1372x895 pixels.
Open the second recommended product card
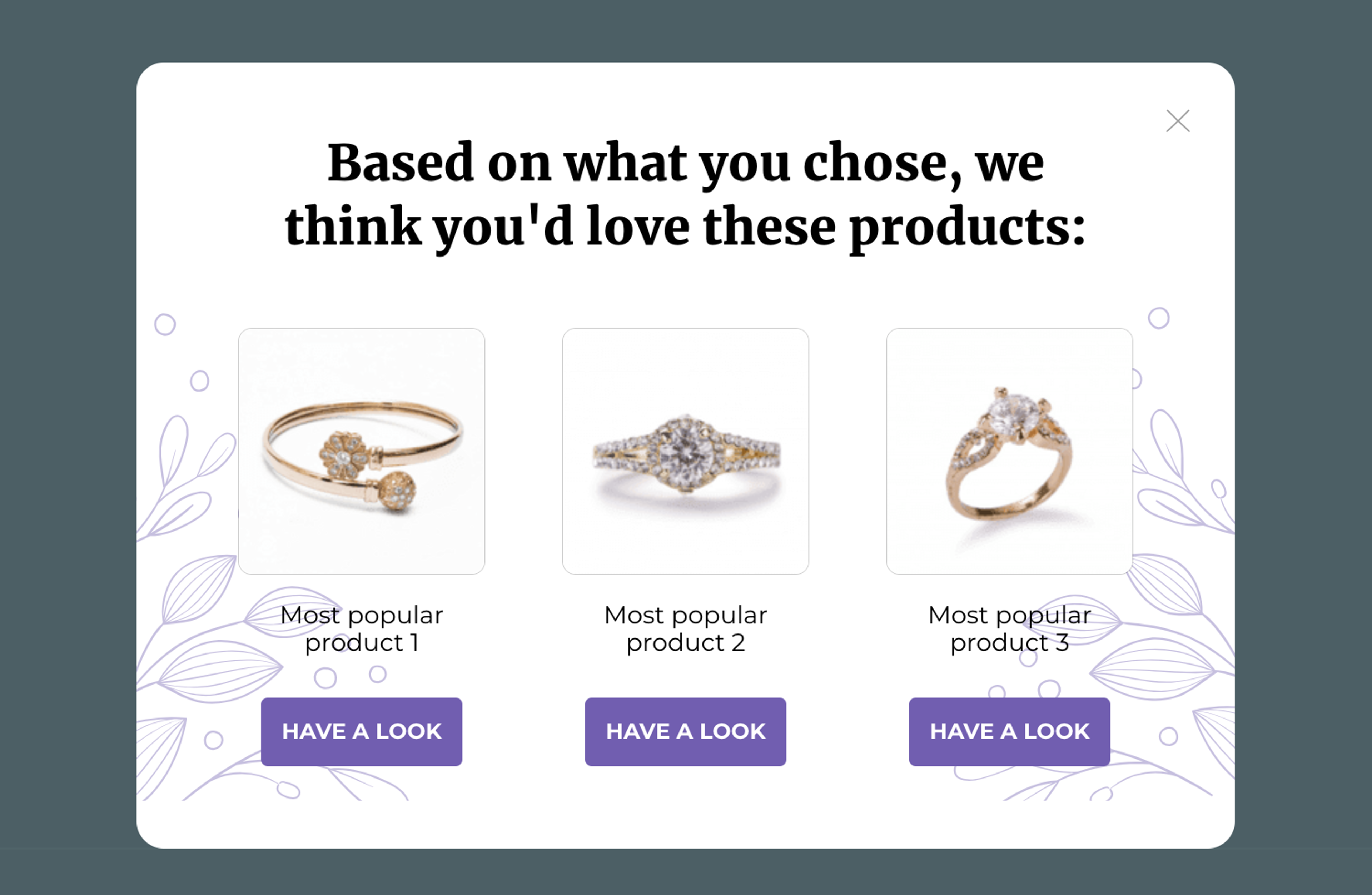coord(685,451)
